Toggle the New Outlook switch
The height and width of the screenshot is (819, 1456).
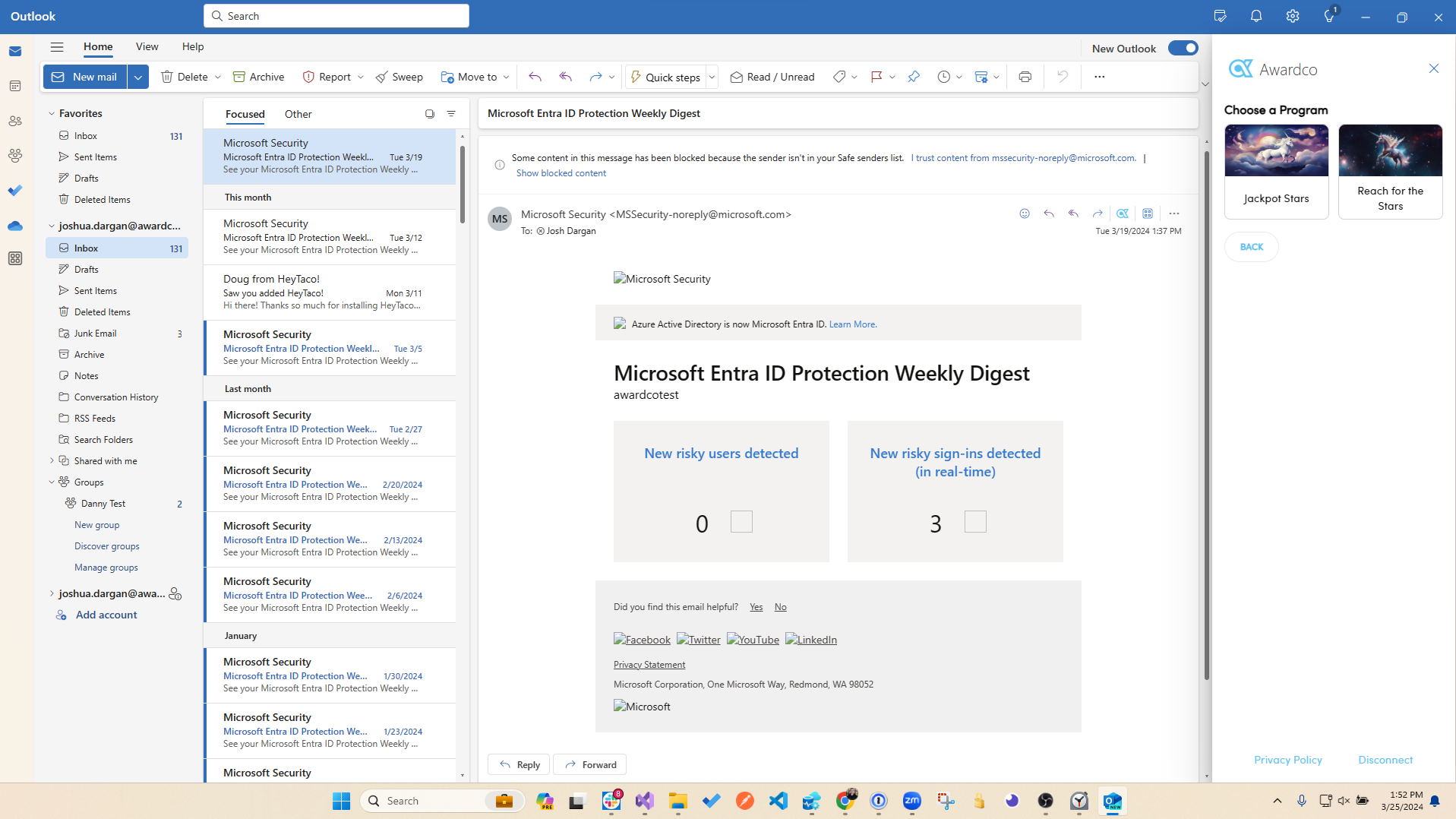pos(1183,48)
